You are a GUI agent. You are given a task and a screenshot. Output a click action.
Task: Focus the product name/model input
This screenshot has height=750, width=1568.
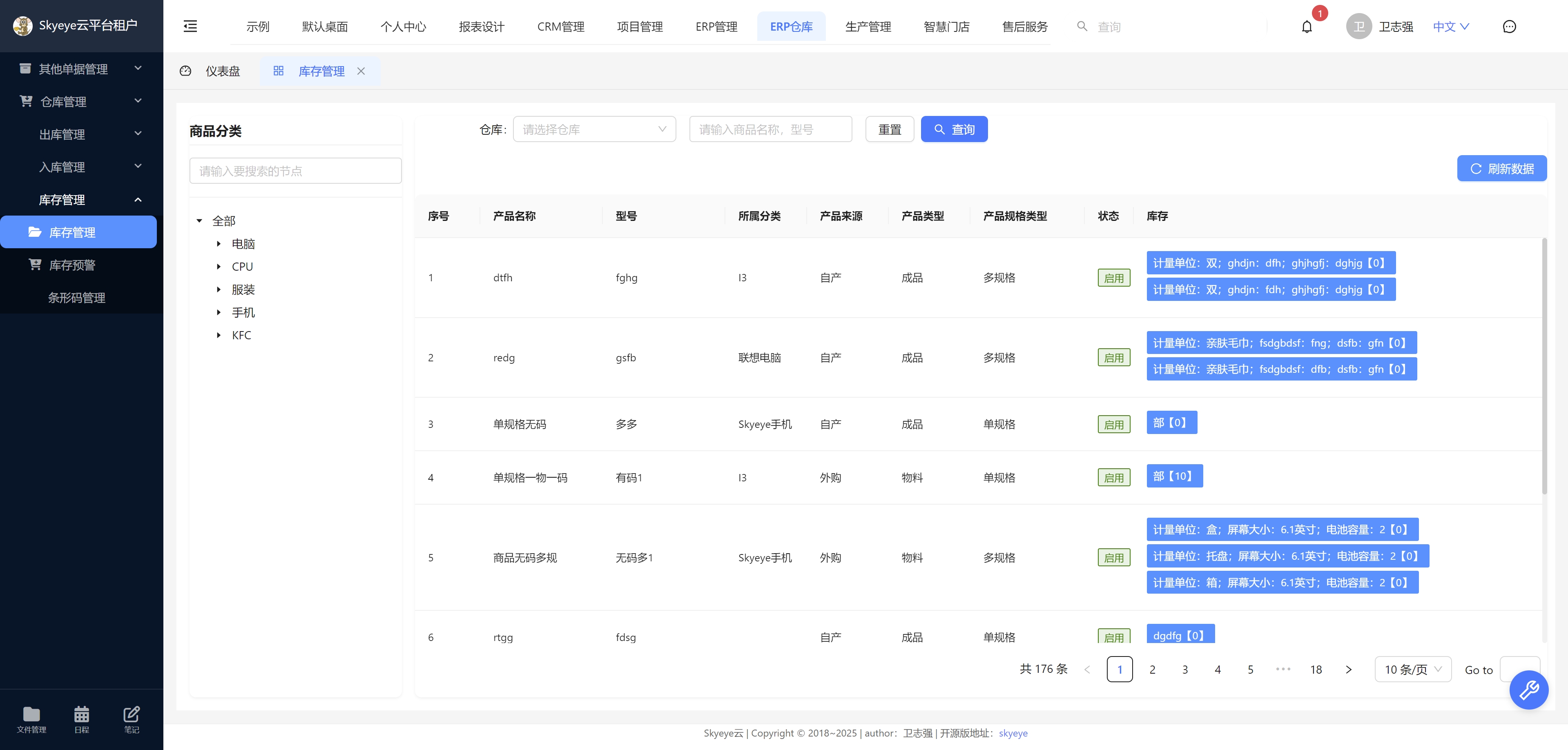tap(770, 129)
